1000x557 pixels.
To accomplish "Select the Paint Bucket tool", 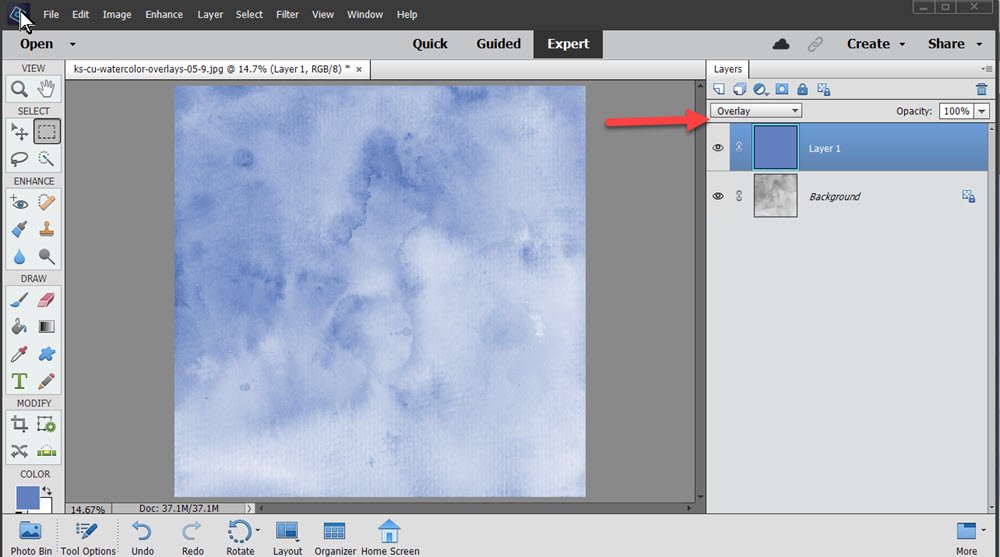I will click(x=19, y=327).
